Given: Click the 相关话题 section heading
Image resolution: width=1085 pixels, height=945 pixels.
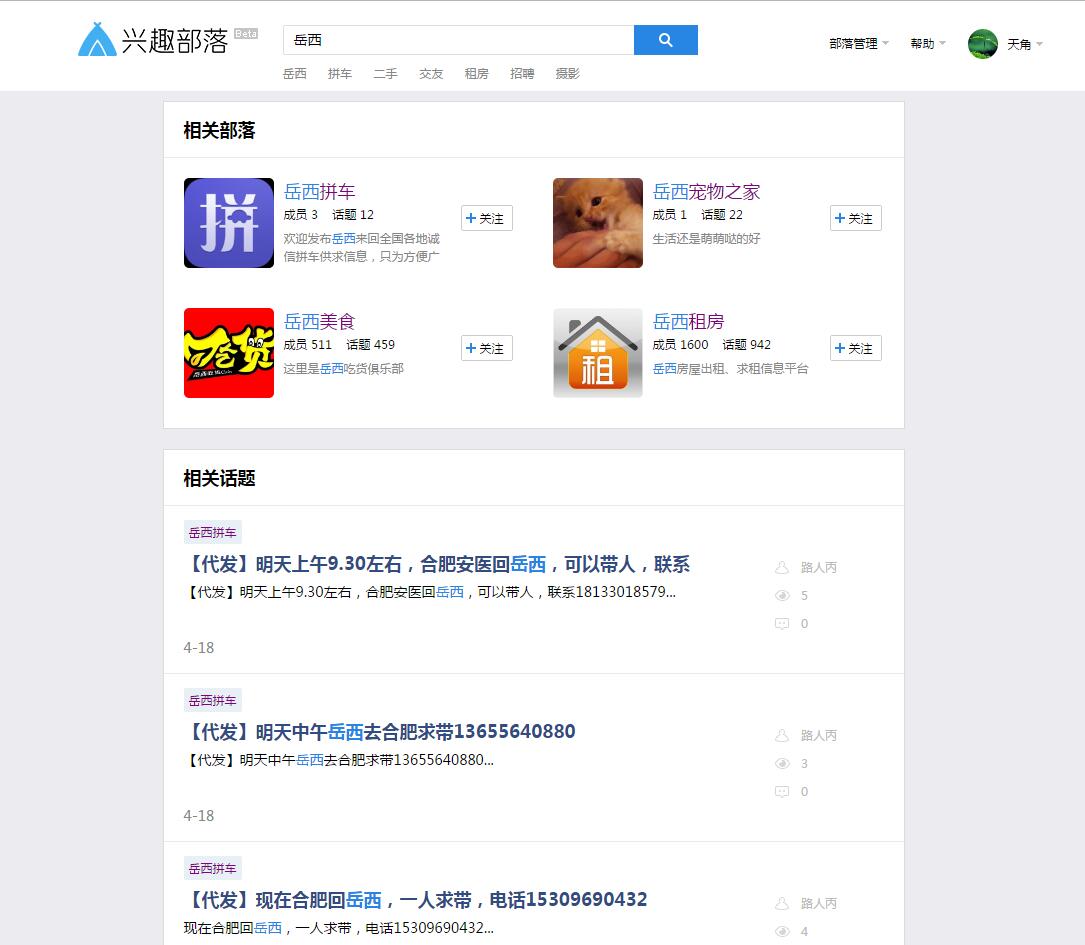Looking at the screenshot, I should point(219,479).
